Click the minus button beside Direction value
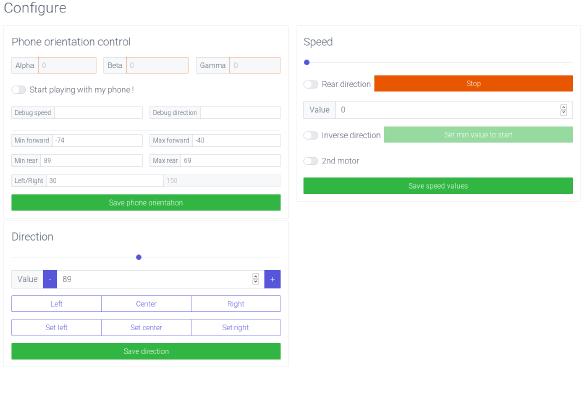This screenshot has height=400, width=582. point(50,279)
